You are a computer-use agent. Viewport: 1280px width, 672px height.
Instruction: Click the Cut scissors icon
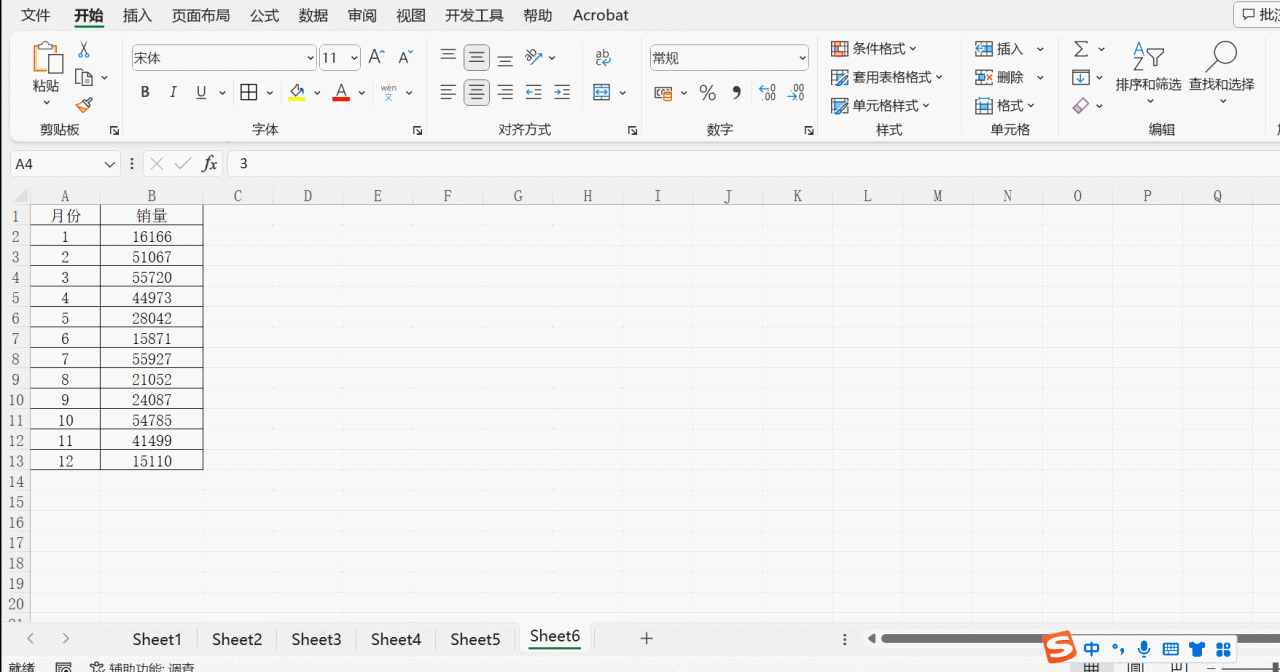(x=84, y=50)
